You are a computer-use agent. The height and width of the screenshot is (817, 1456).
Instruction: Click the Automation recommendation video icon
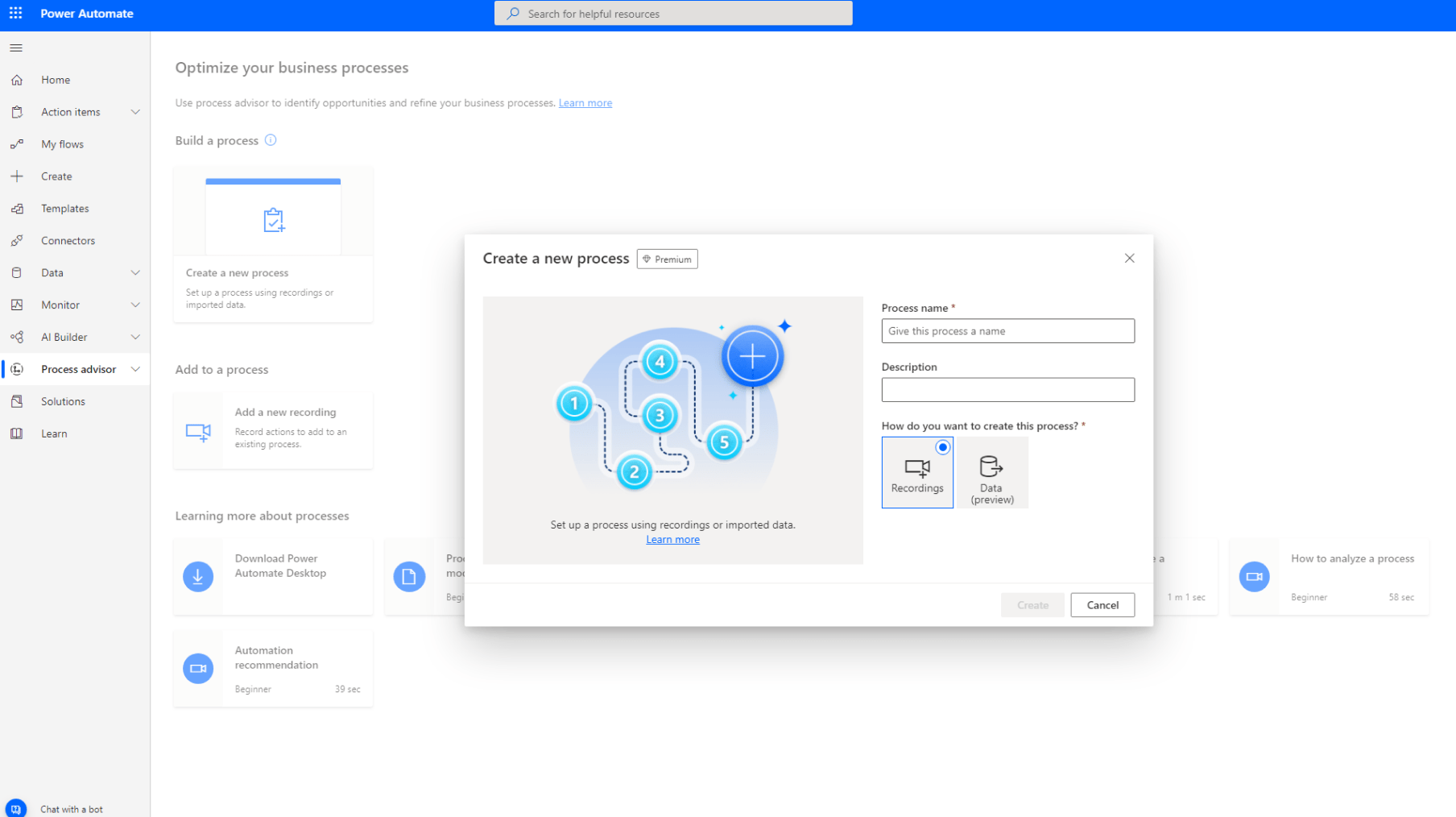[198, 668]
